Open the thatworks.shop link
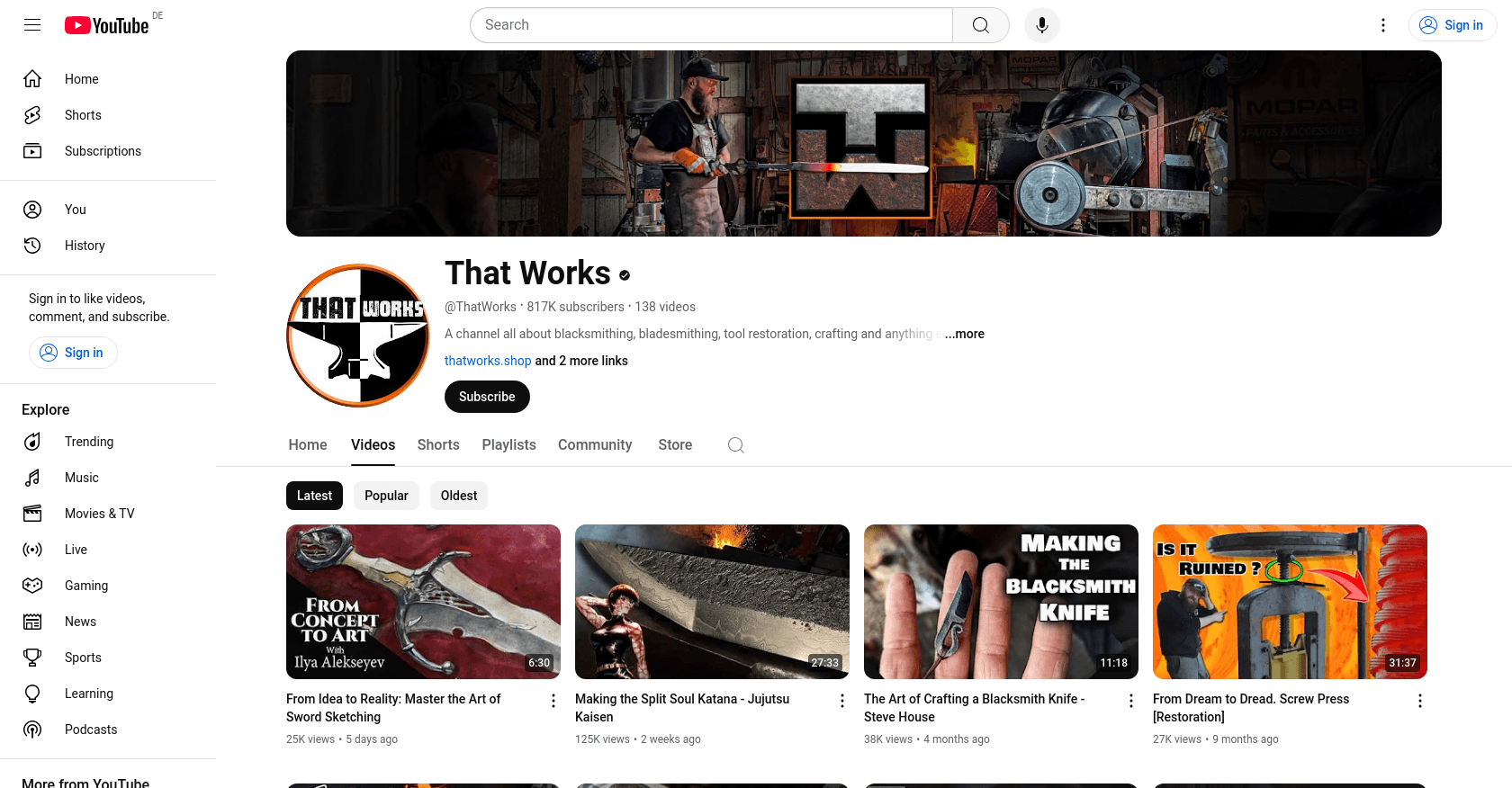Screen dimensions: 1512x788 coord(488,361)
